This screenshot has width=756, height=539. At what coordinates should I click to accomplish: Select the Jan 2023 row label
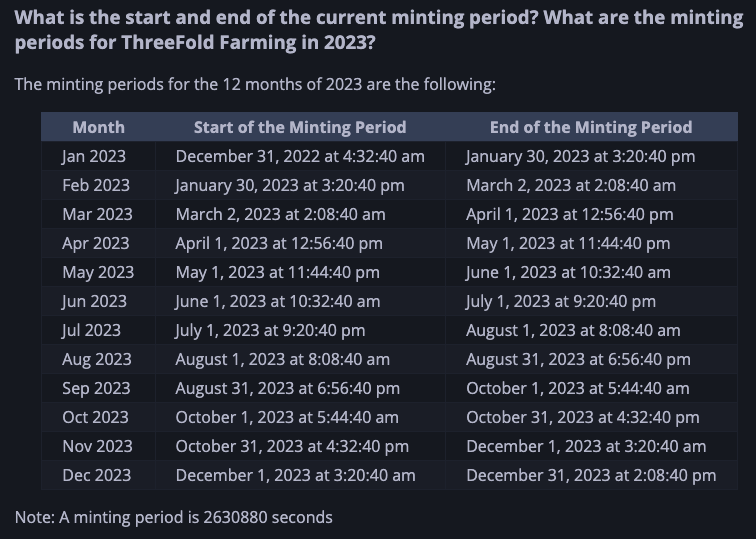point(94,156)
